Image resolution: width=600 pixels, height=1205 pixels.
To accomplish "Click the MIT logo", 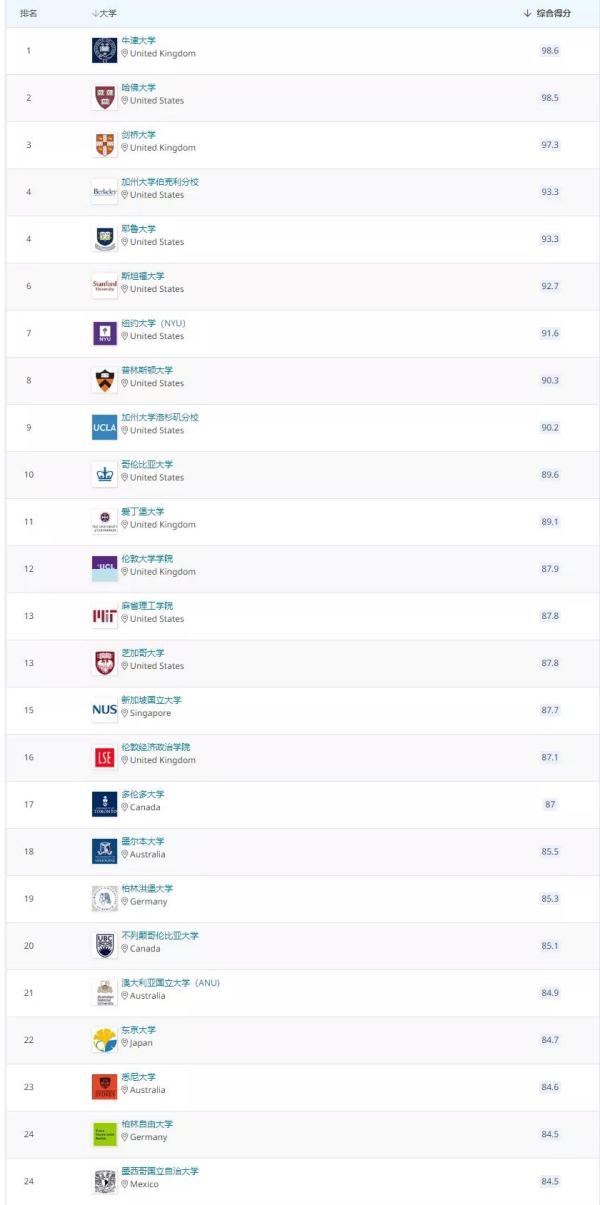I will (x=105, y=616).
